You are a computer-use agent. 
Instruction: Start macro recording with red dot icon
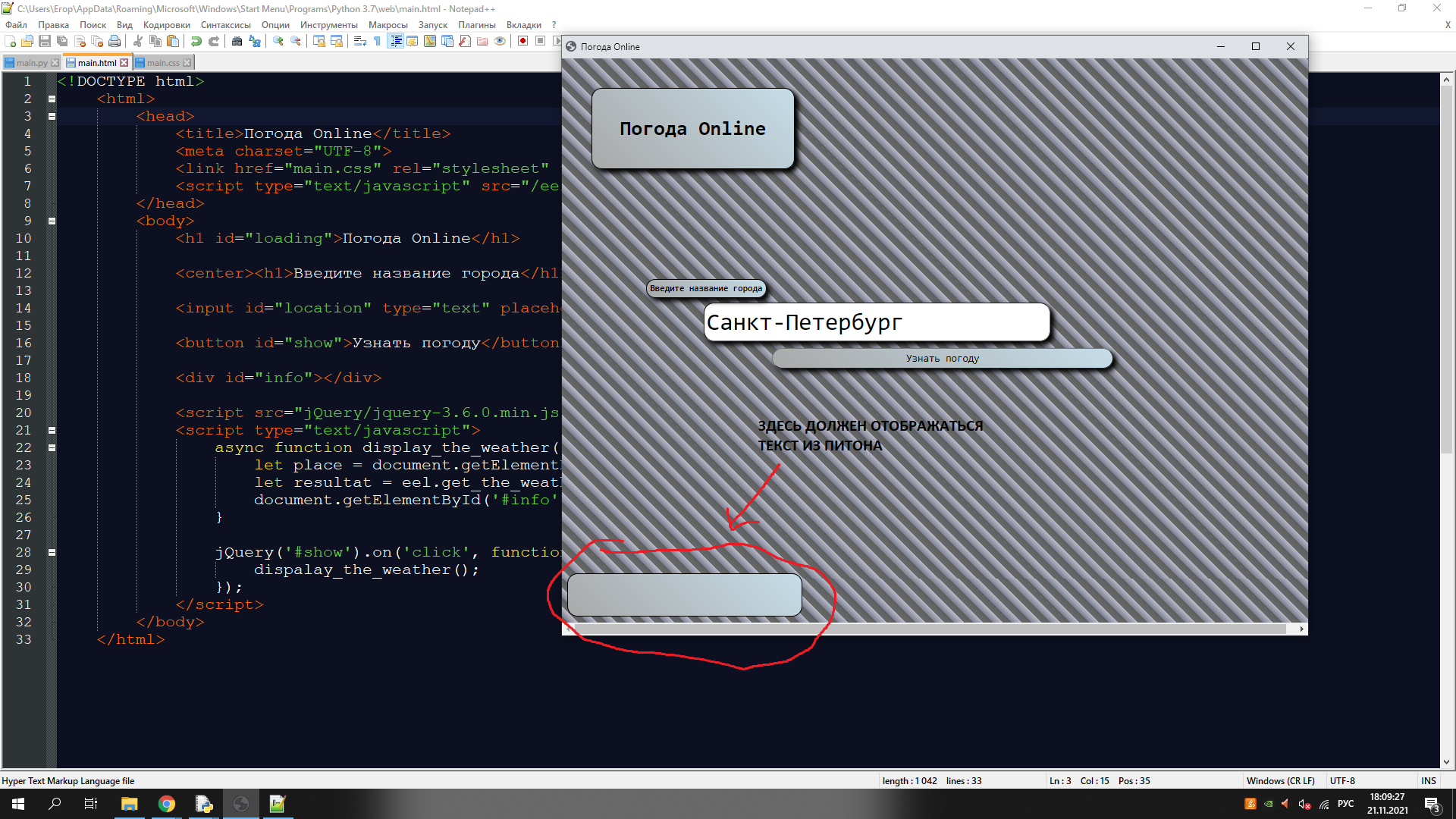pyautogui.click(x=523, y=41)
